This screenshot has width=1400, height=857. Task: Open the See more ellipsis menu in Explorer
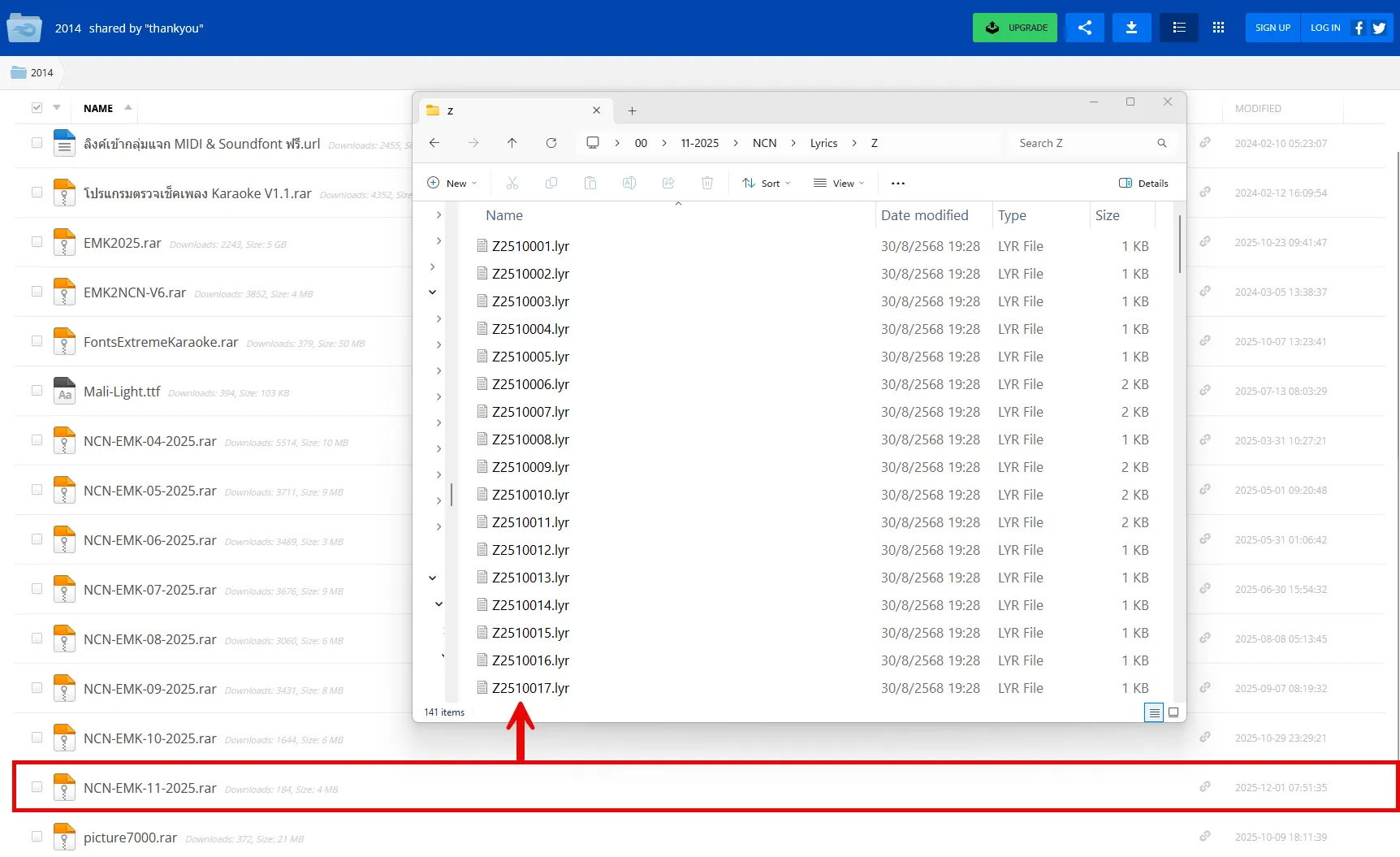[898, 183]
